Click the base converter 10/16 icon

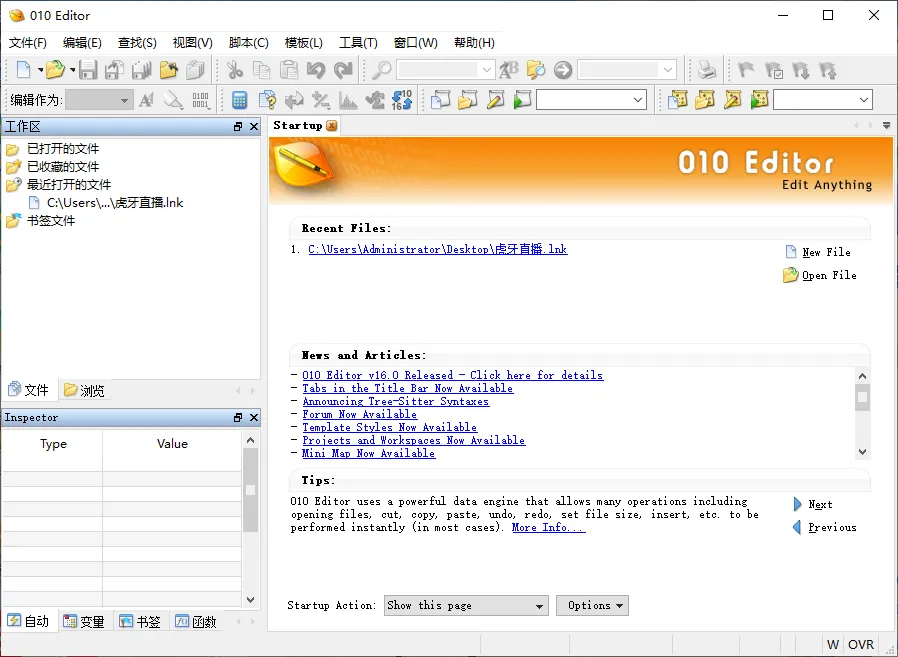coord(402,100)
